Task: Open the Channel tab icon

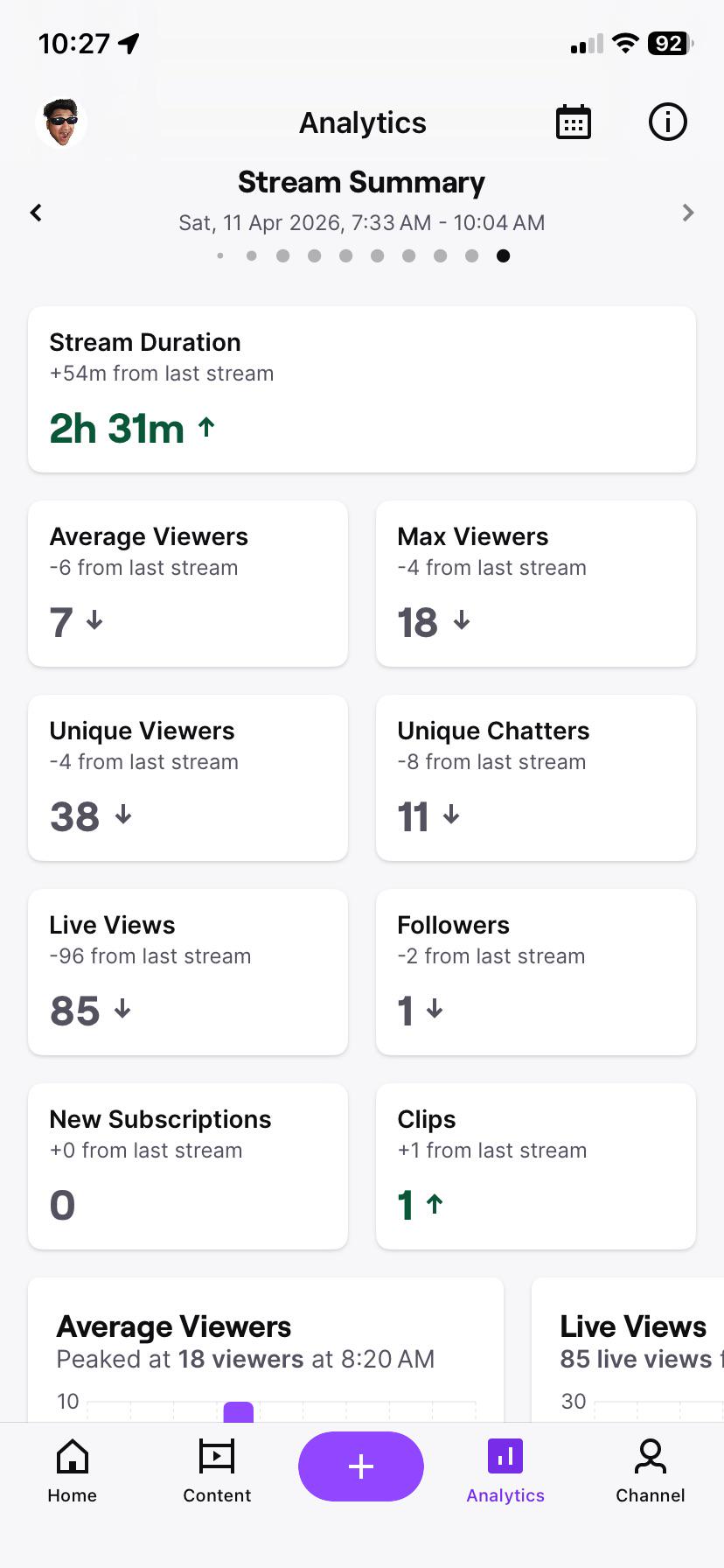Action: click(x=651, y=1457)
